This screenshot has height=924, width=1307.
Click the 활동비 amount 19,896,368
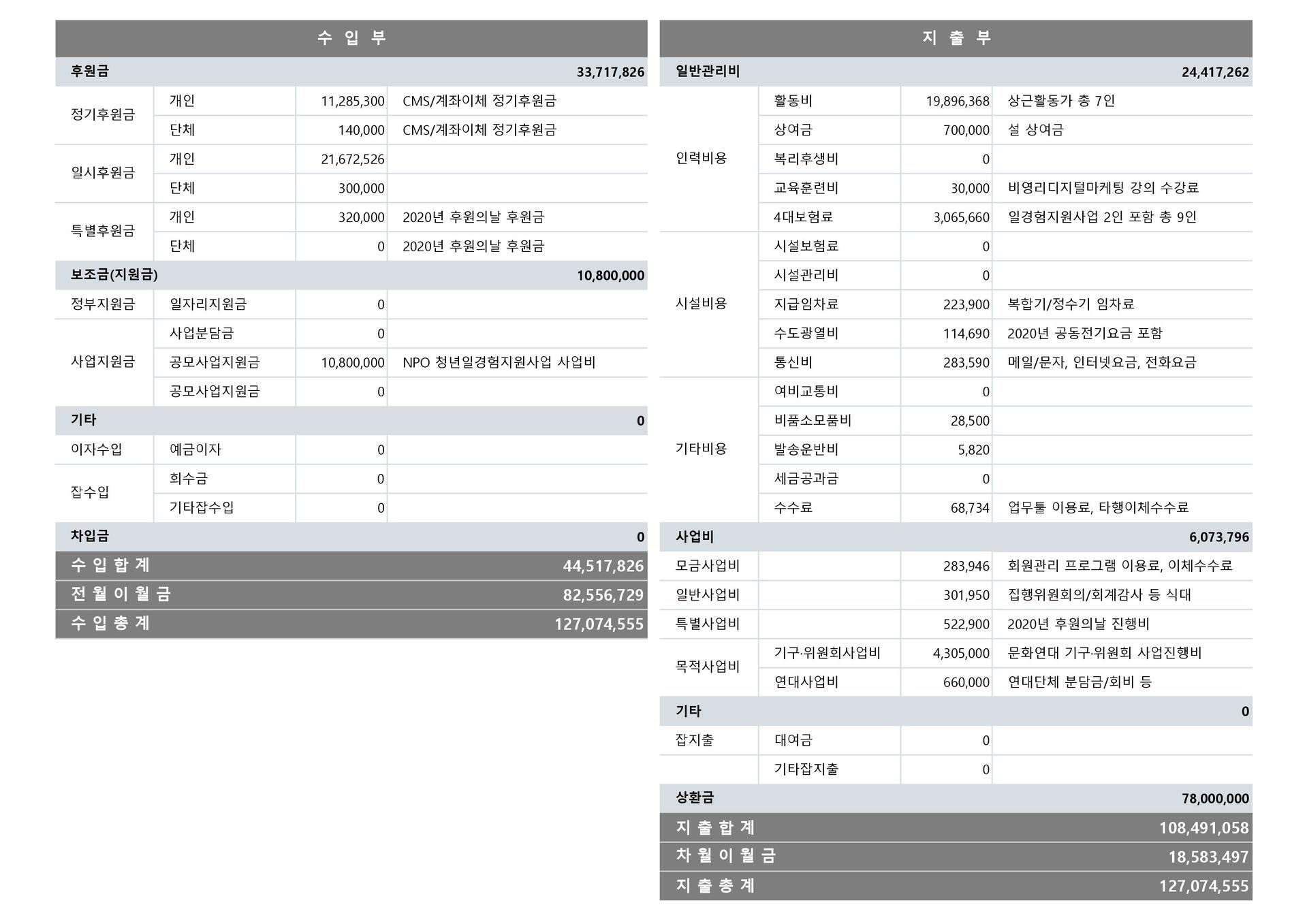(x=958, y=101)
